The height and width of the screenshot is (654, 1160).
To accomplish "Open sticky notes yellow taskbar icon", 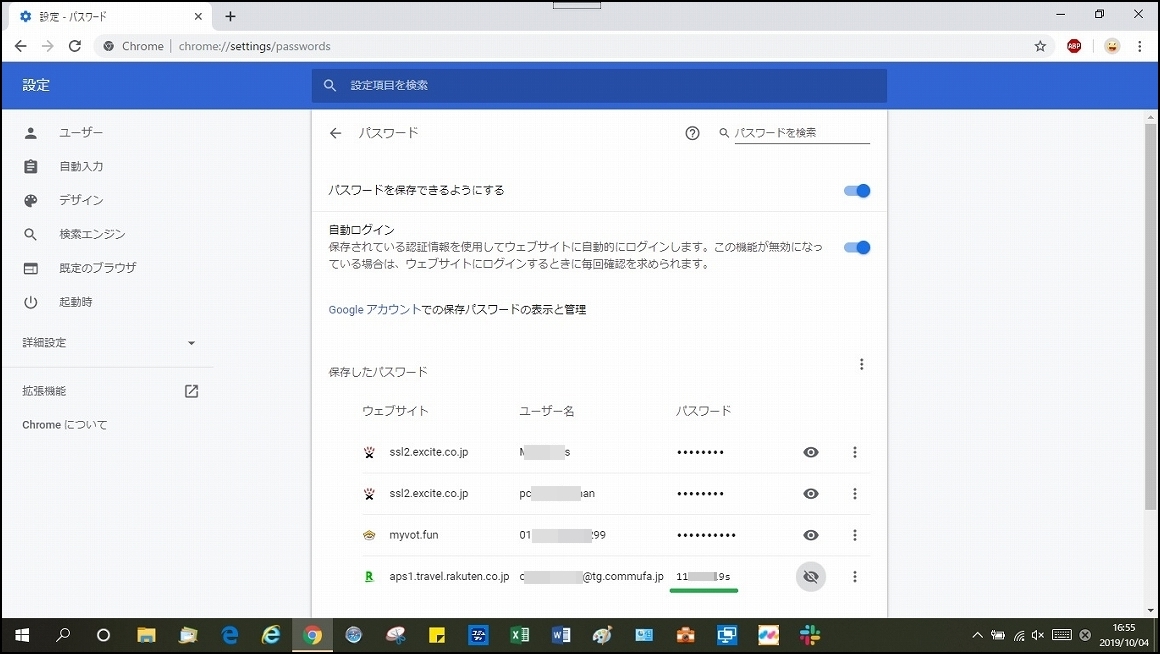I will [x=436, y=636].
